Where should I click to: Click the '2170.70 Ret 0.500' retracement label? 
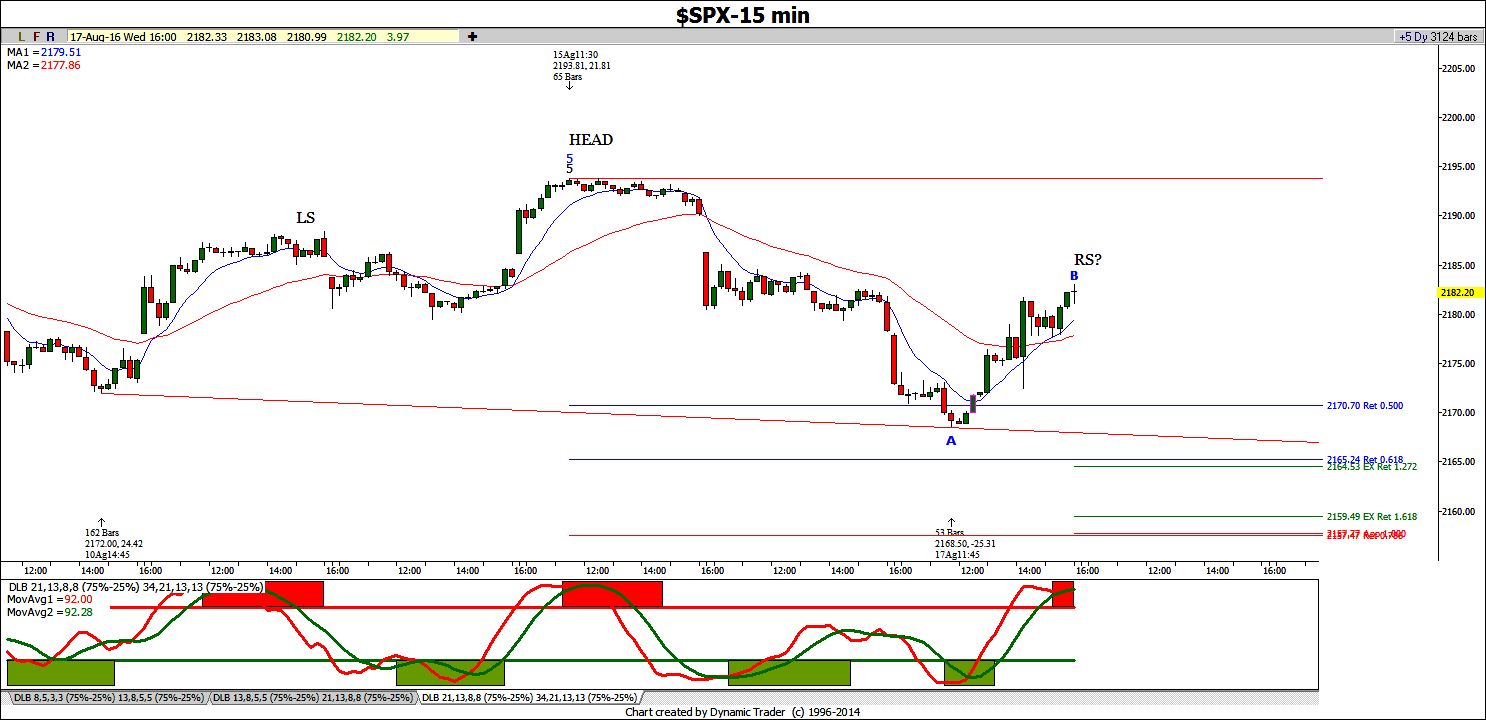point(1365,406)
